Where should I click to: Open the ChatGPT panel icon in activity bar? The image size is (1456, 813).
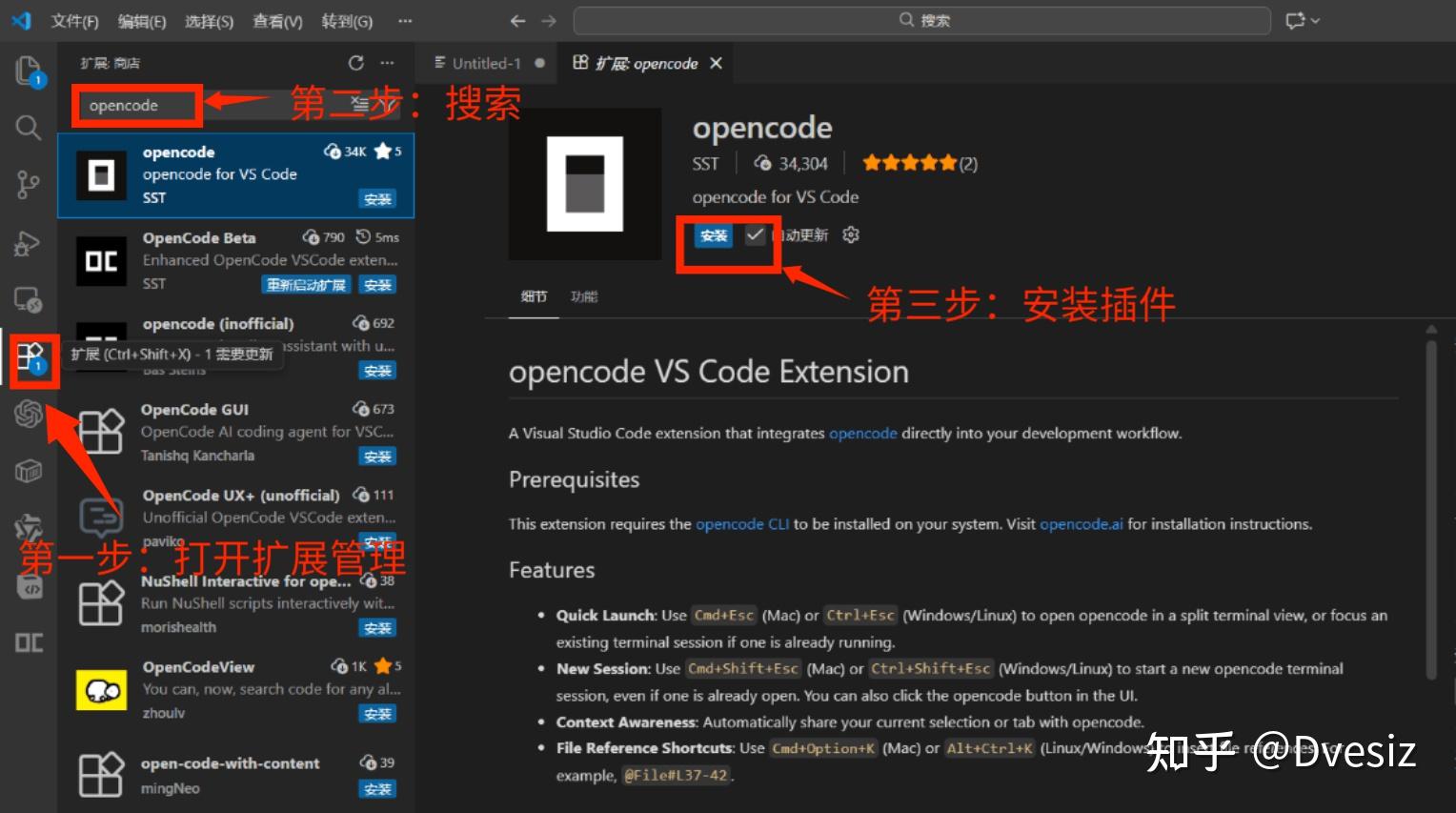click(29, 415)
